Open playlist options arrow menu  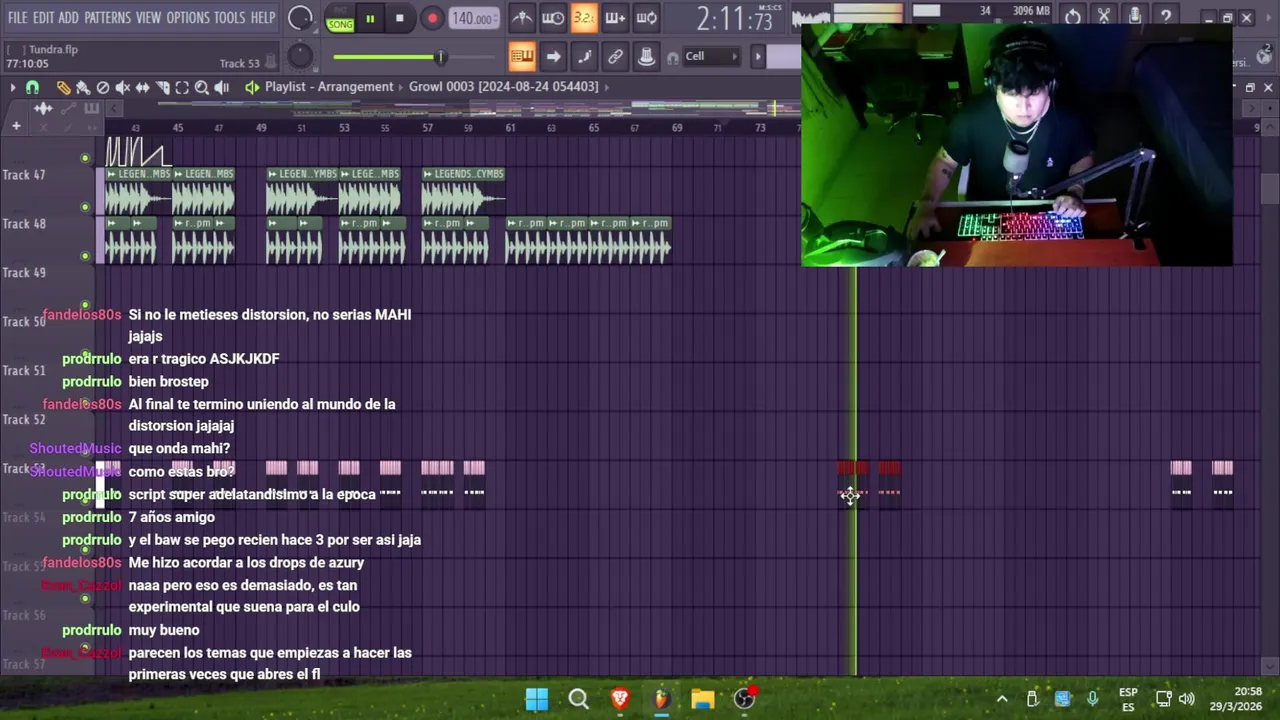click(x=13, y=87)
